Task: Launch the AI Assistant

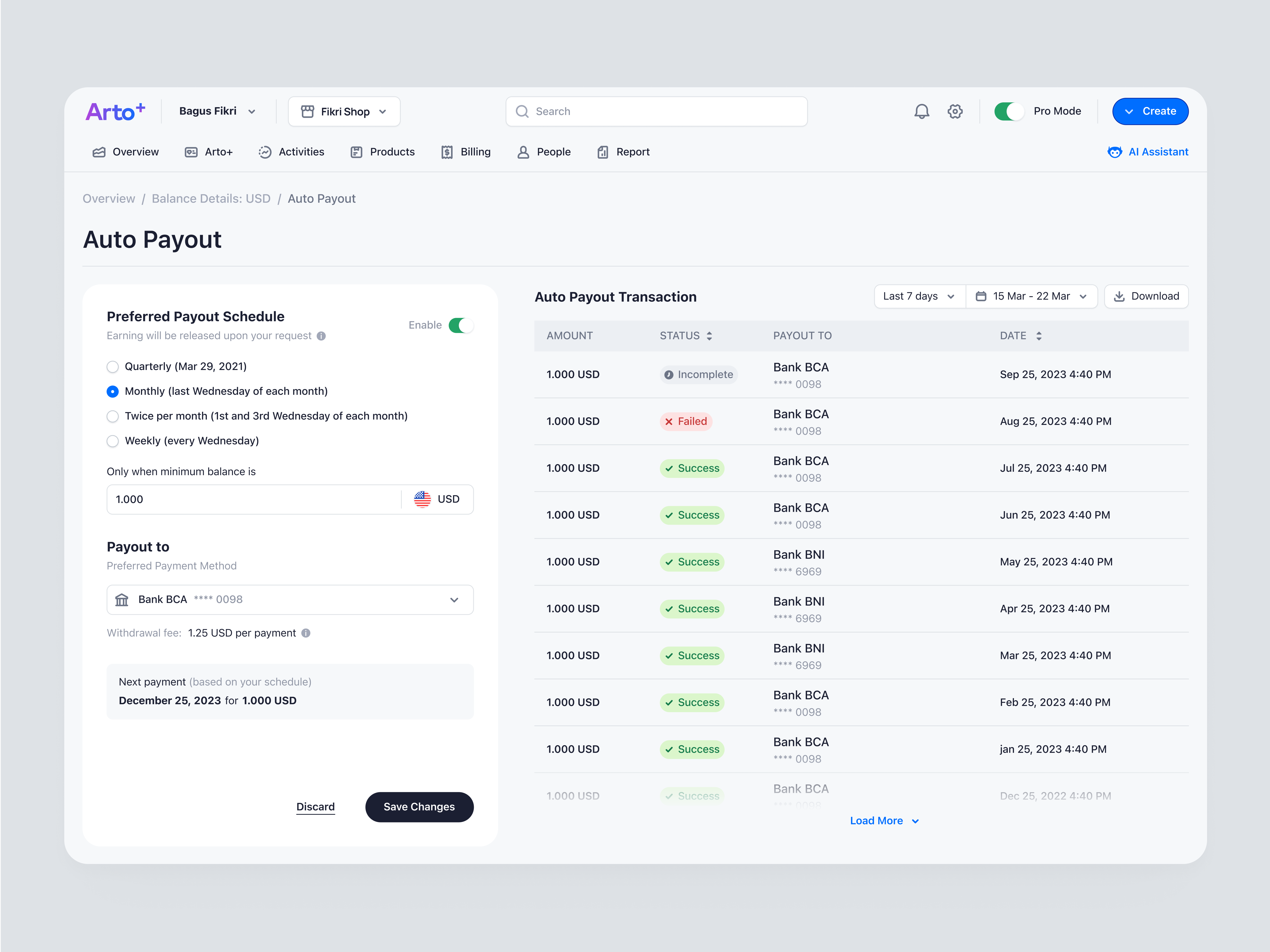Action: pos(1148,152)
